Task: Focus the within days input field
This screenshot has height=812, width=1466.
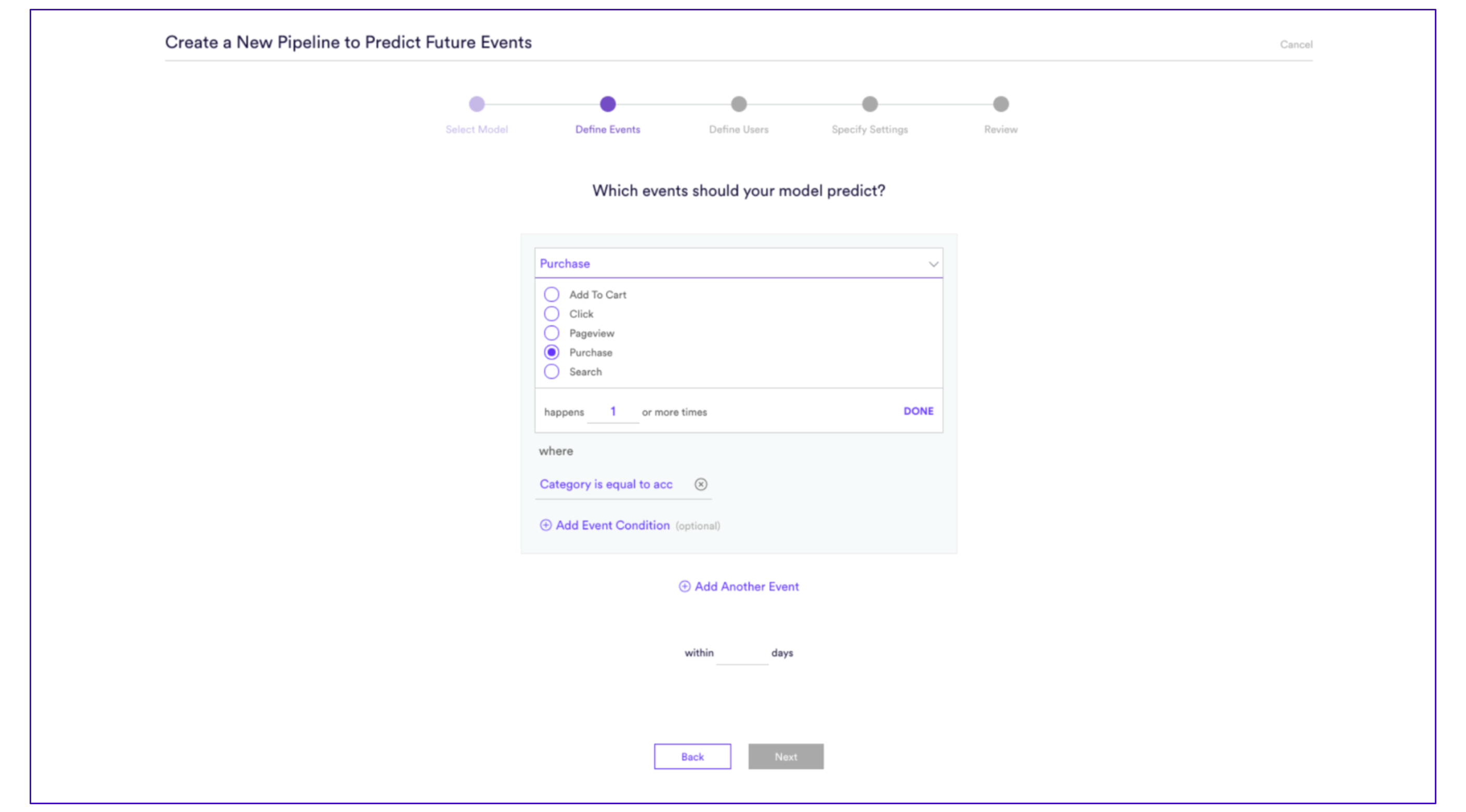Action: 742,653
